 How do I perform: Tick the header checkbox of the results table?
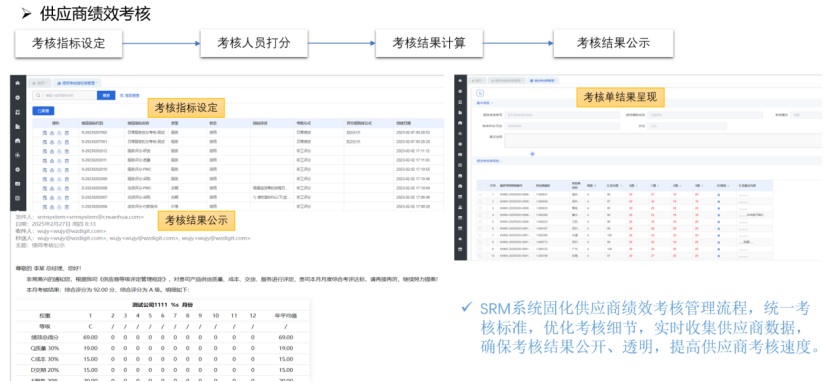pyautogui.click(x=480, y=185)
